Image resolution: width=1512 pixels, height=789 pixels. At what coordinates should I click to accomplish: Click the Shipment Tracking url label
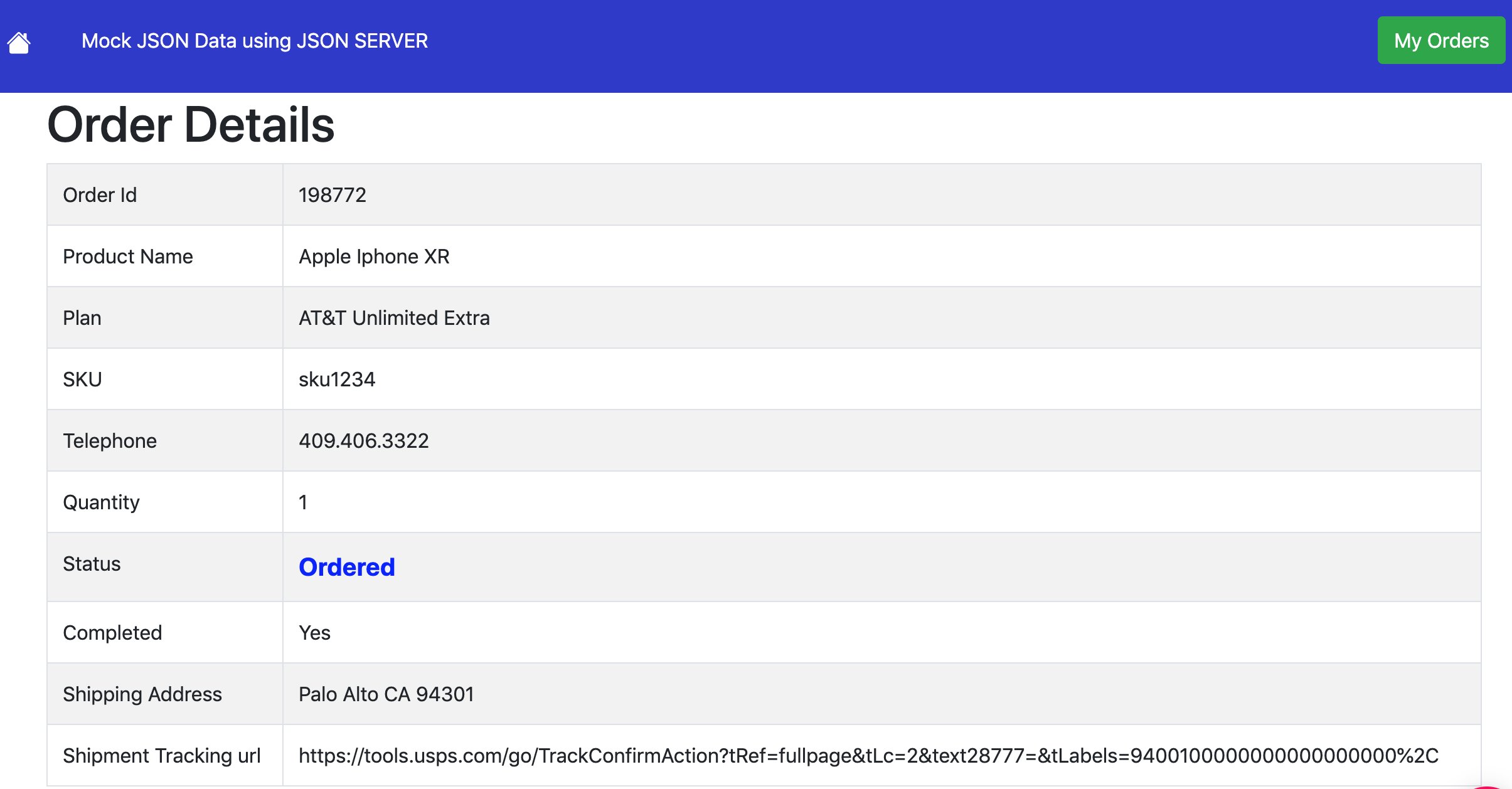click(x=161, y=756)
